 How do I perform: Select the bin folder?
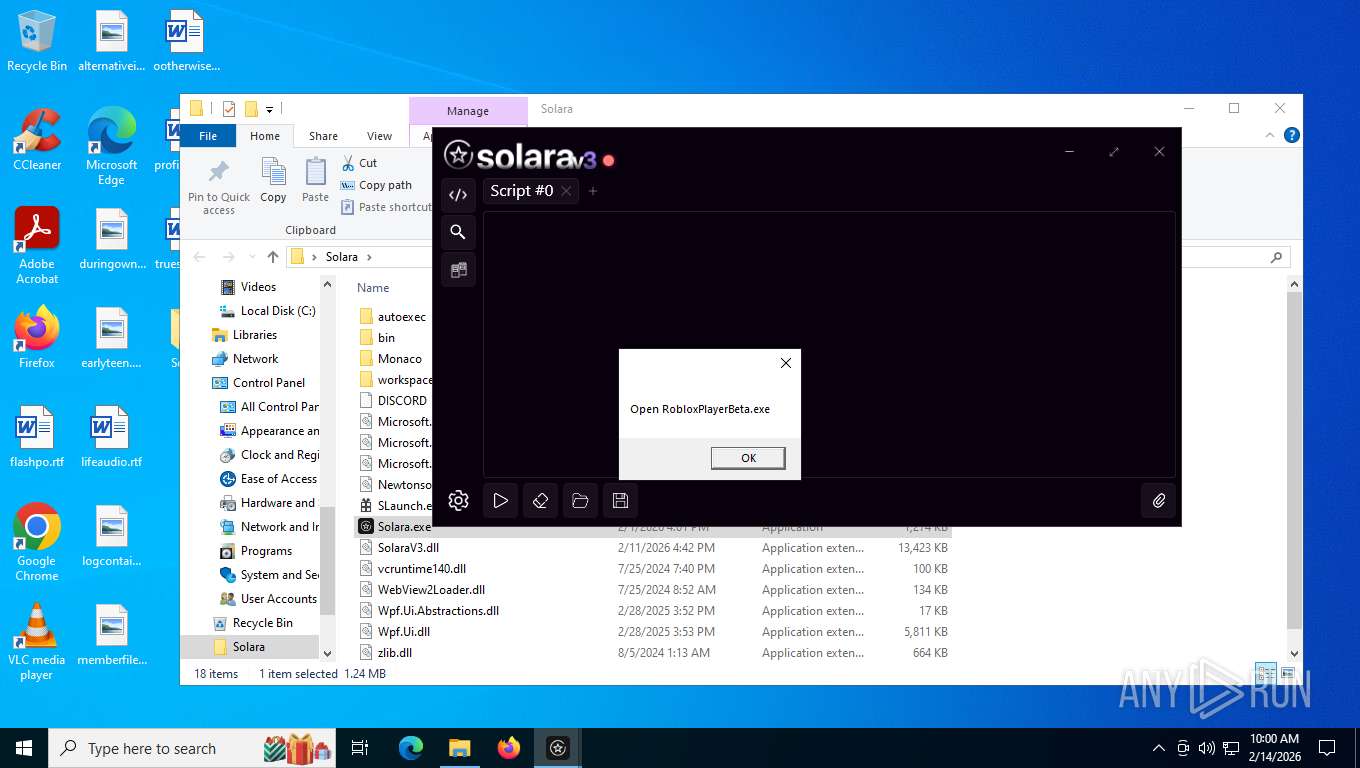point(377,338)
